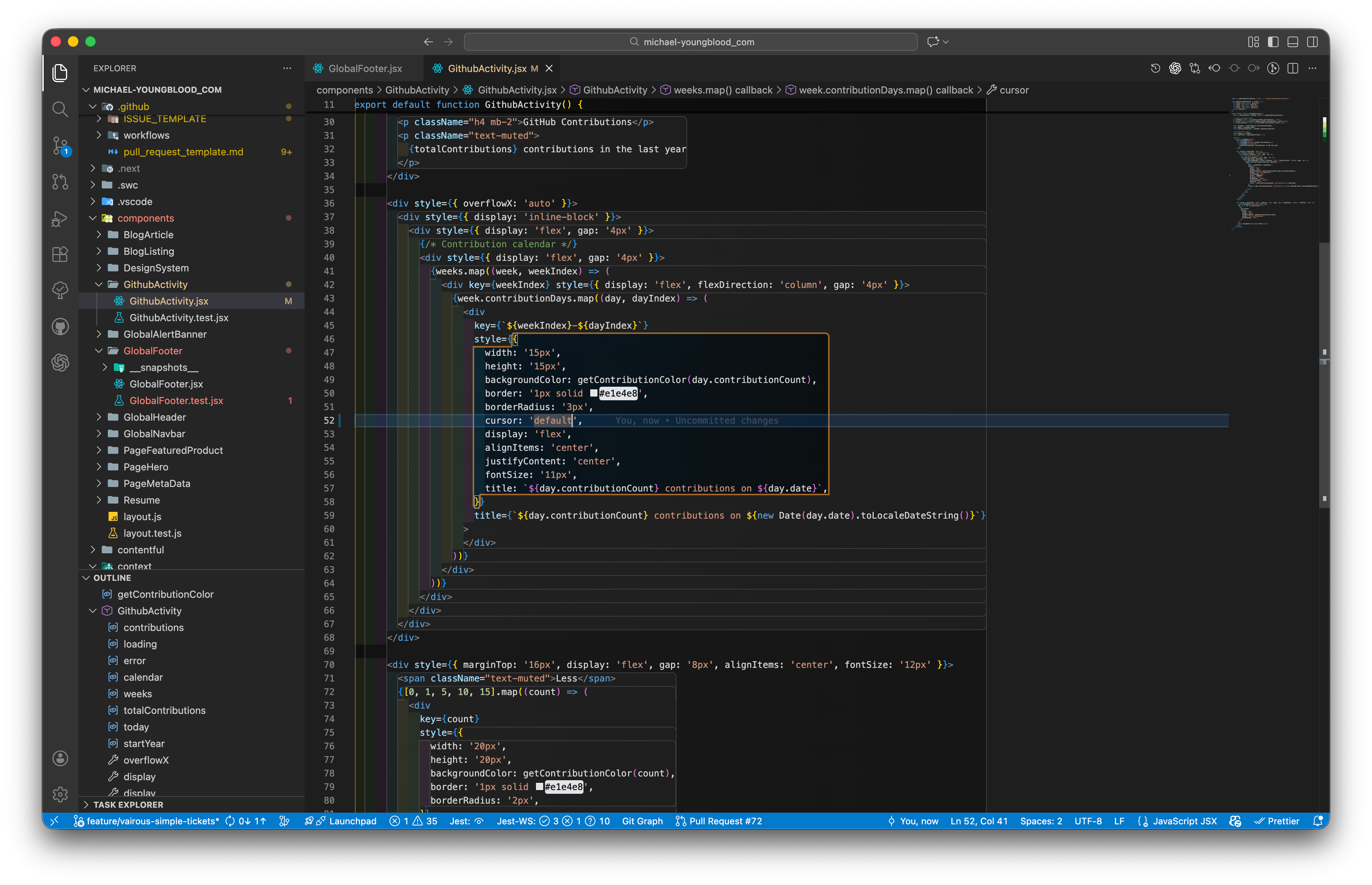Open the Manage gear settings icon

[x=60, y=794]
